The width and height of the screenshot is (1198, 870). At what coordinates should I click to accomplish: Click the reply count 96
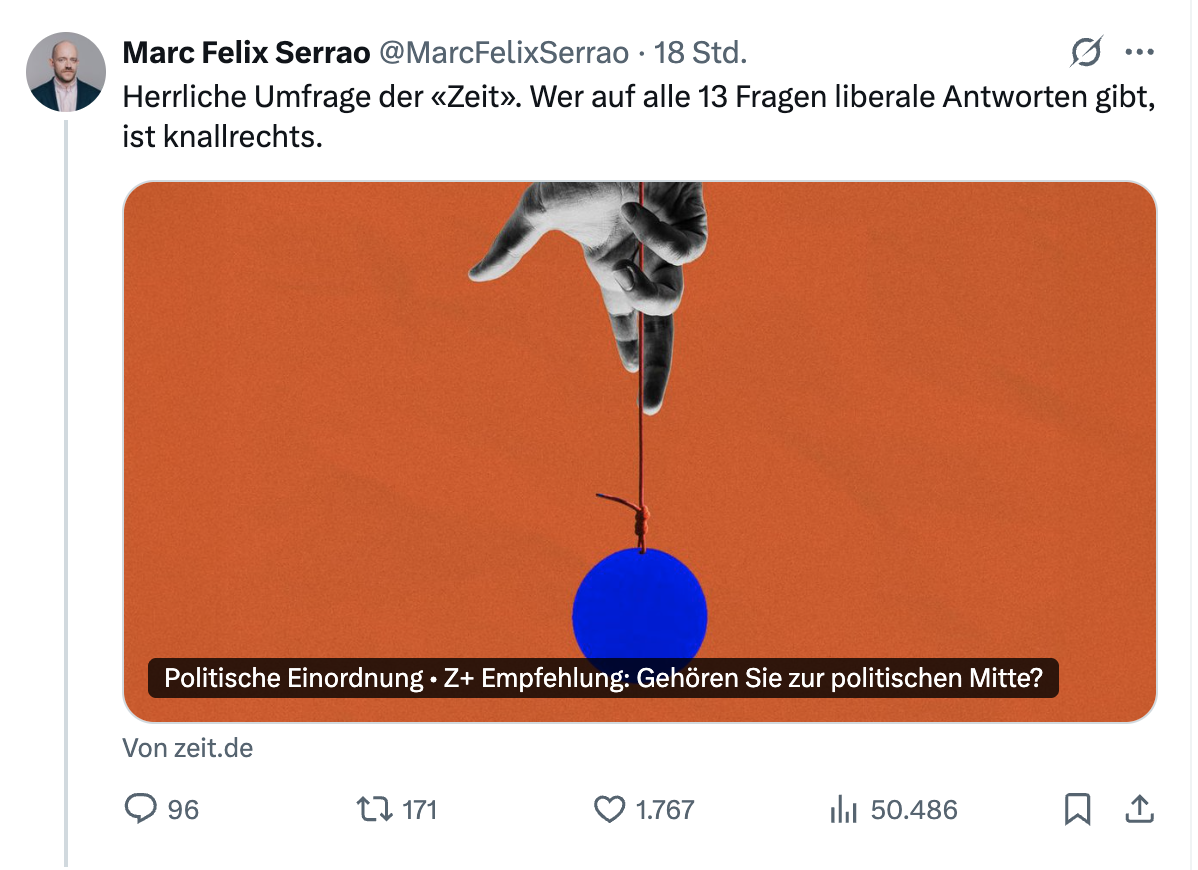[183, 809]
